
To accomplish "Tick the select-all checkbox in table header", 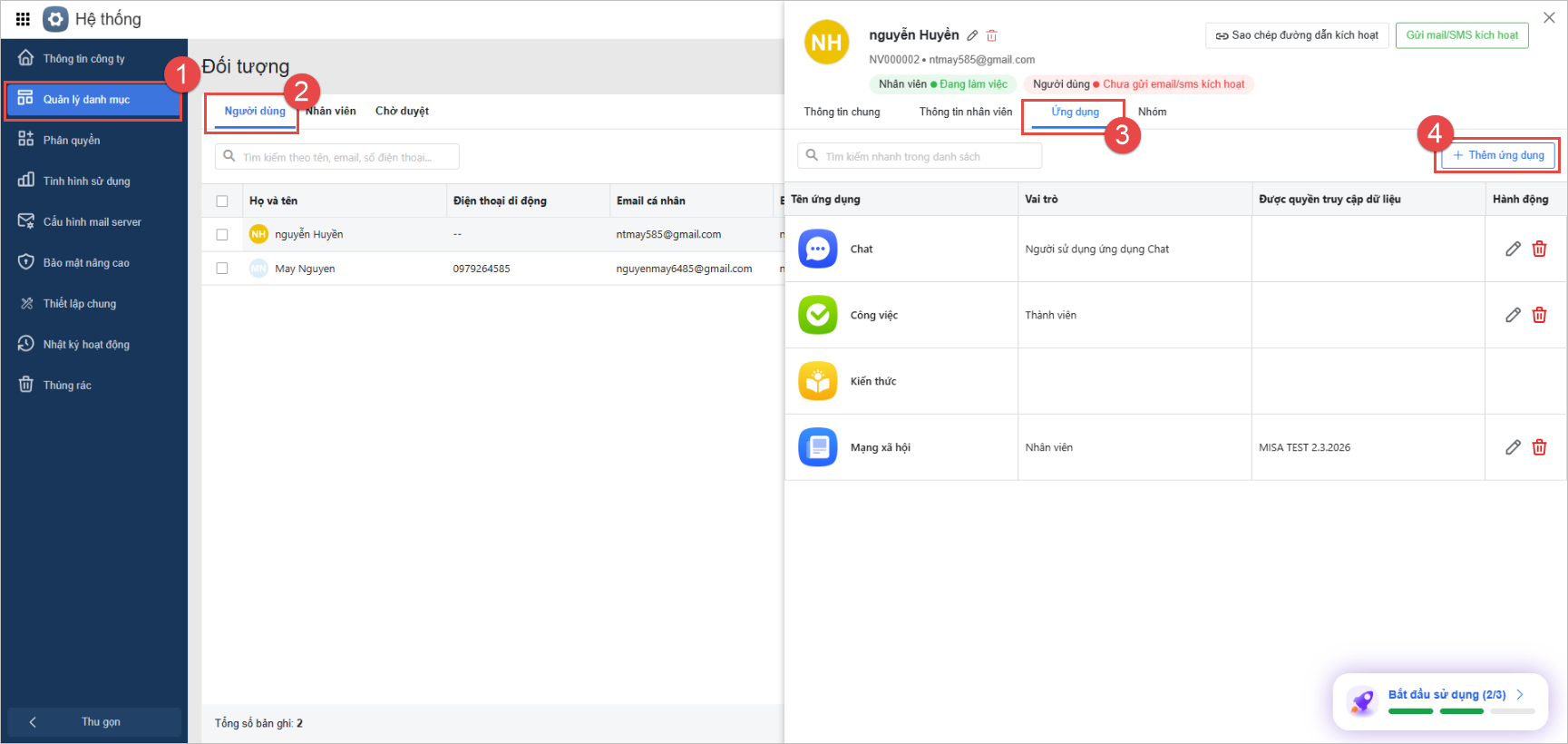I will tap(222, 201).
